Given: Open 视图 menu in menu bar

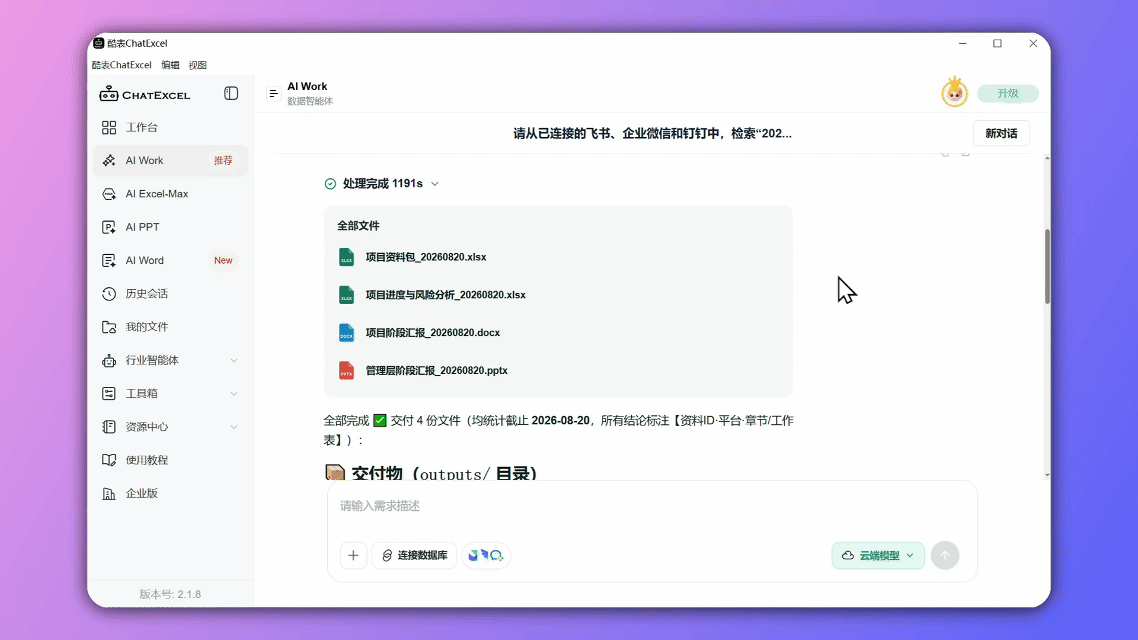Looking at the screenshot, I should pos(197,65).
